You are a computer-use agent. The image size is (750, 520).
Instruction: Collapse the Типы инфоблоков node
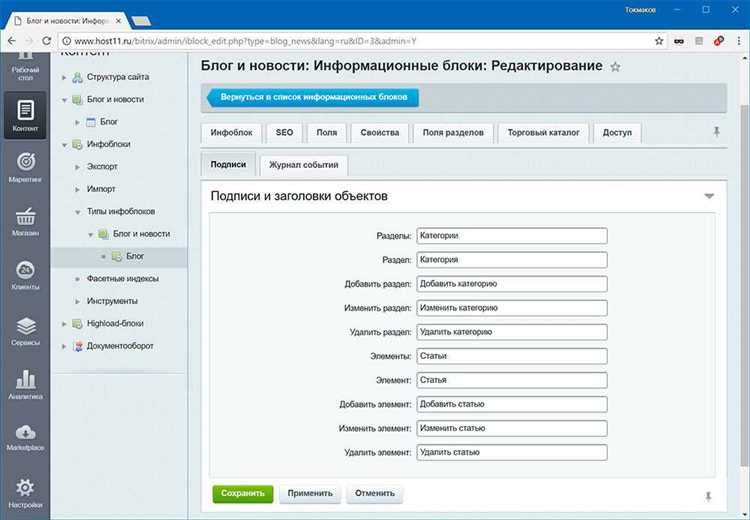[77, 211]
